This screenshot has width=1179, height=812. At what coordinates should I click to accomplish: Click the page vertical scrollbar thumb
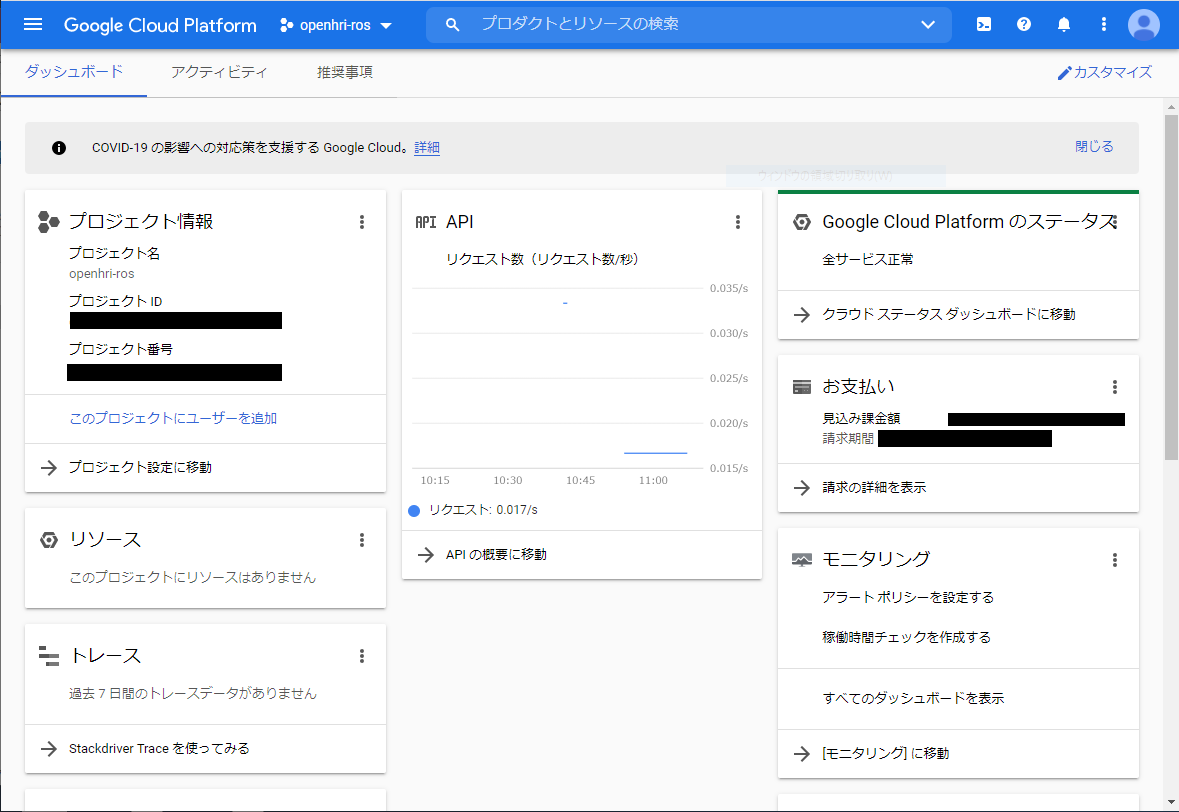1171,287
